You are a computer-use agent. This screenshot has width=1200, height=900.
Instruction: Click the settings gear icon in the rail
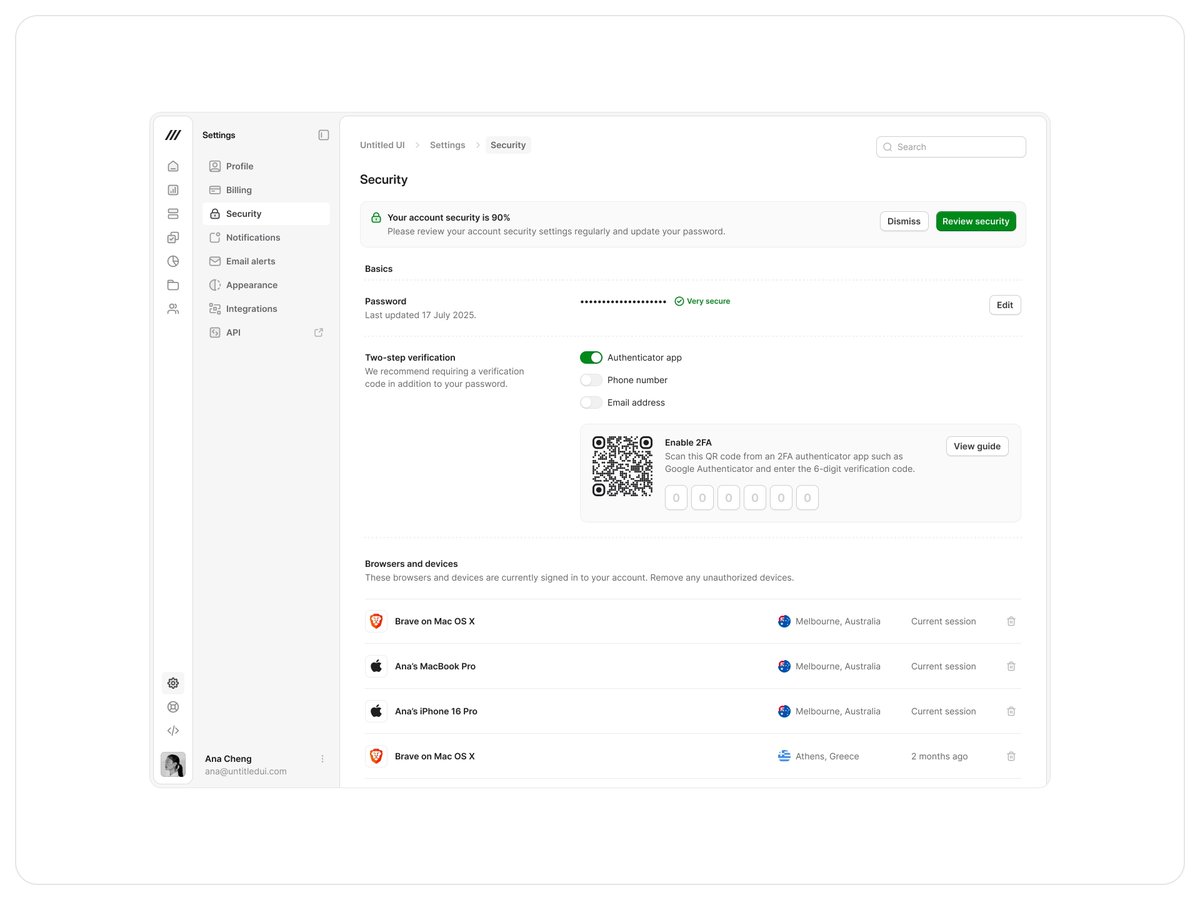[173, 683]
